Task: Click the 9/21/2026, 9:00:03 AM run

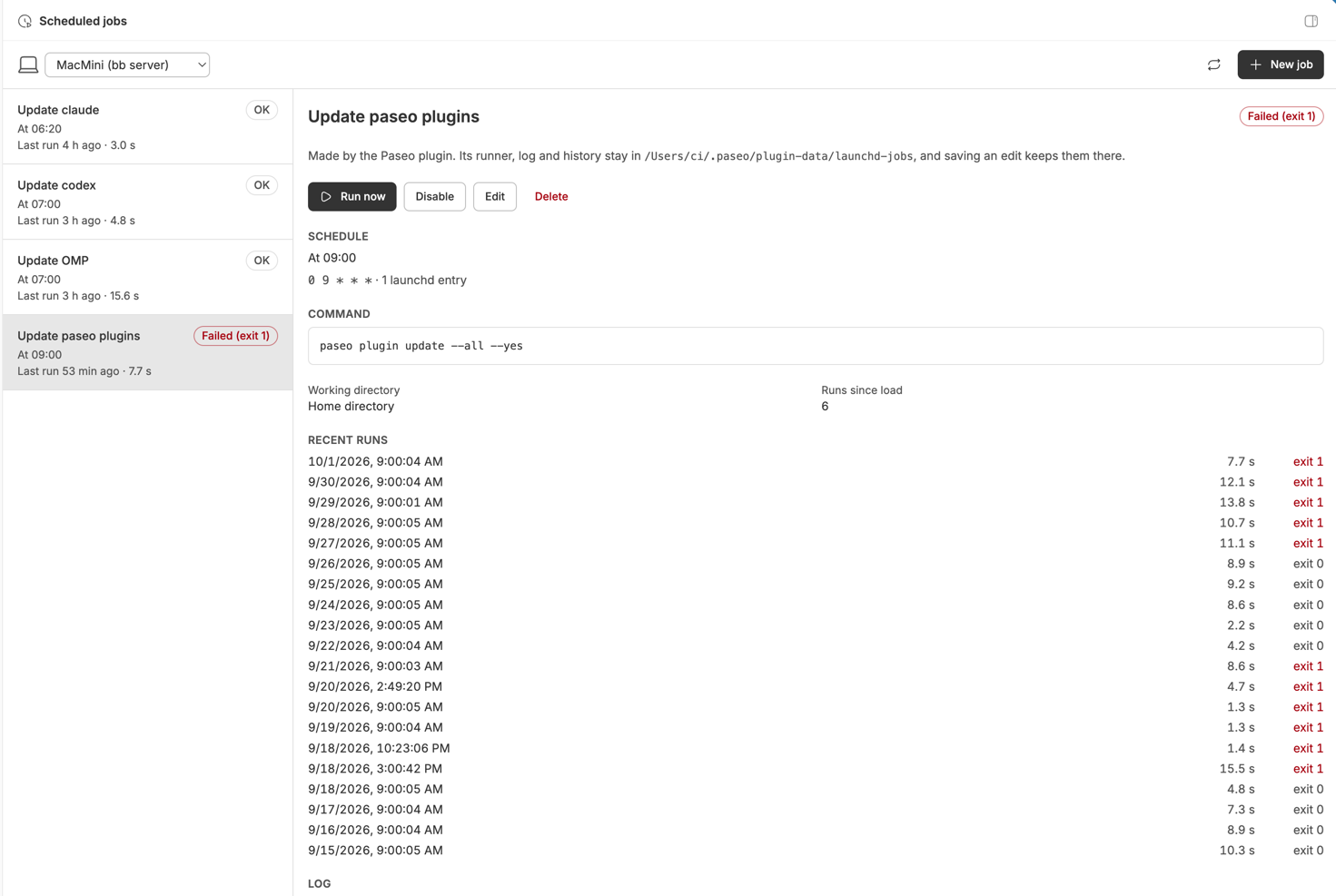Action: (815, 666)
